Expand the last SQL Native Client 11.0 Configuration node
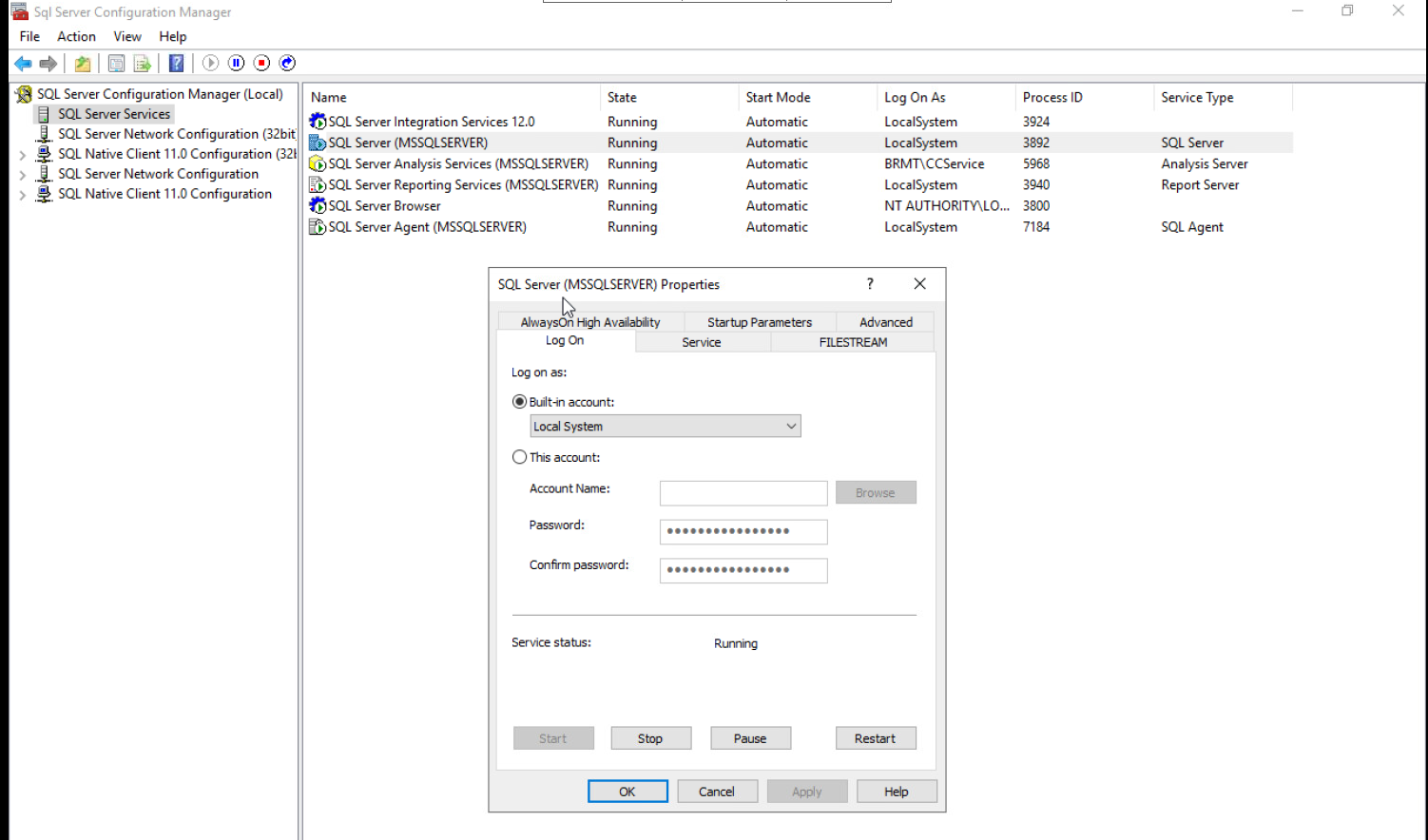The image size is (1428, 840). (x=23, y=194)
